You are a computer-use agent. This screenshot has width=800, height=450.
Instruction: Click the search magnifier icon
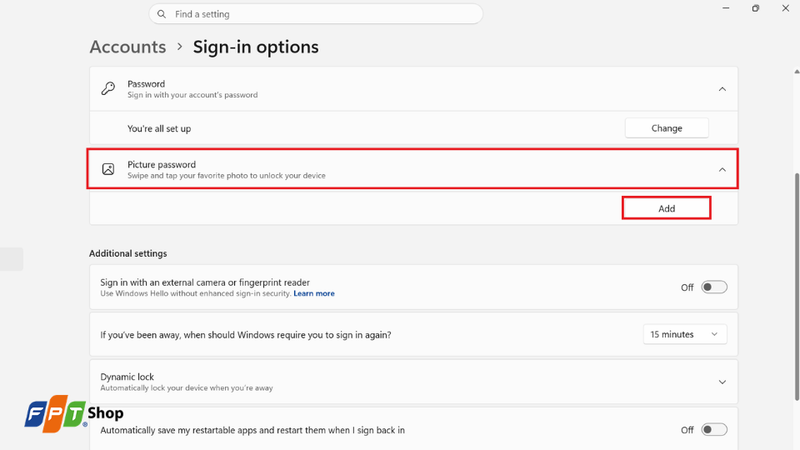(161, 14)
